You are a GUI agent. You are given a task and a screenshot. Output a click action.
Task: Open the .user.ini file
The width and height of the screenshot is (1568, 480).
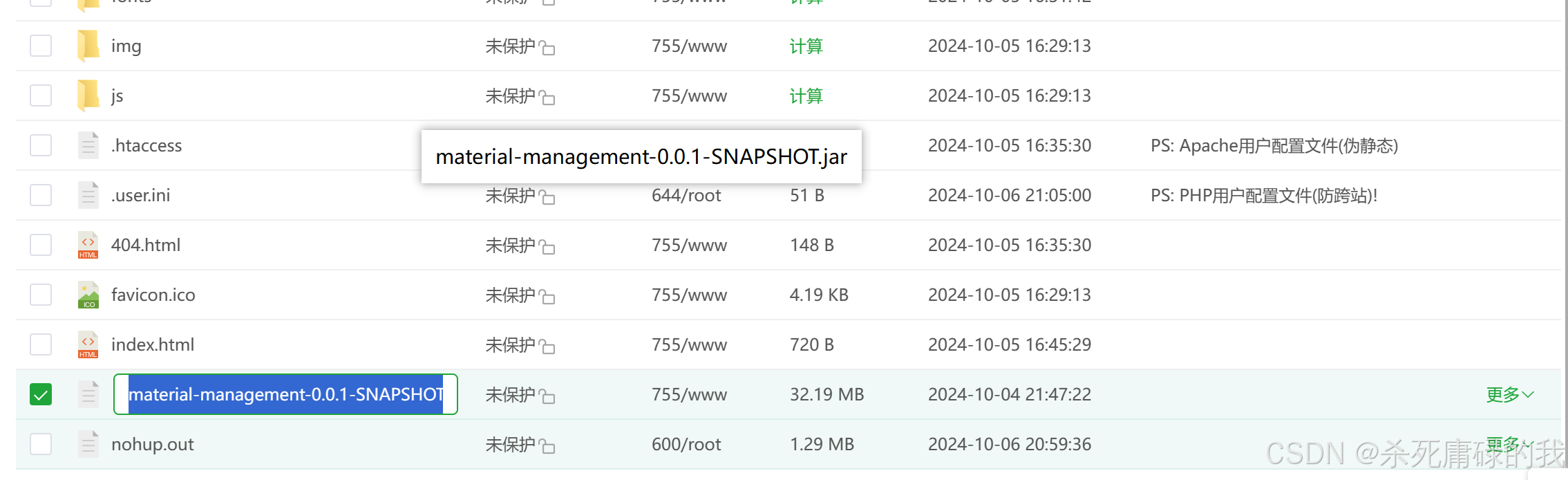pos(141,196)
